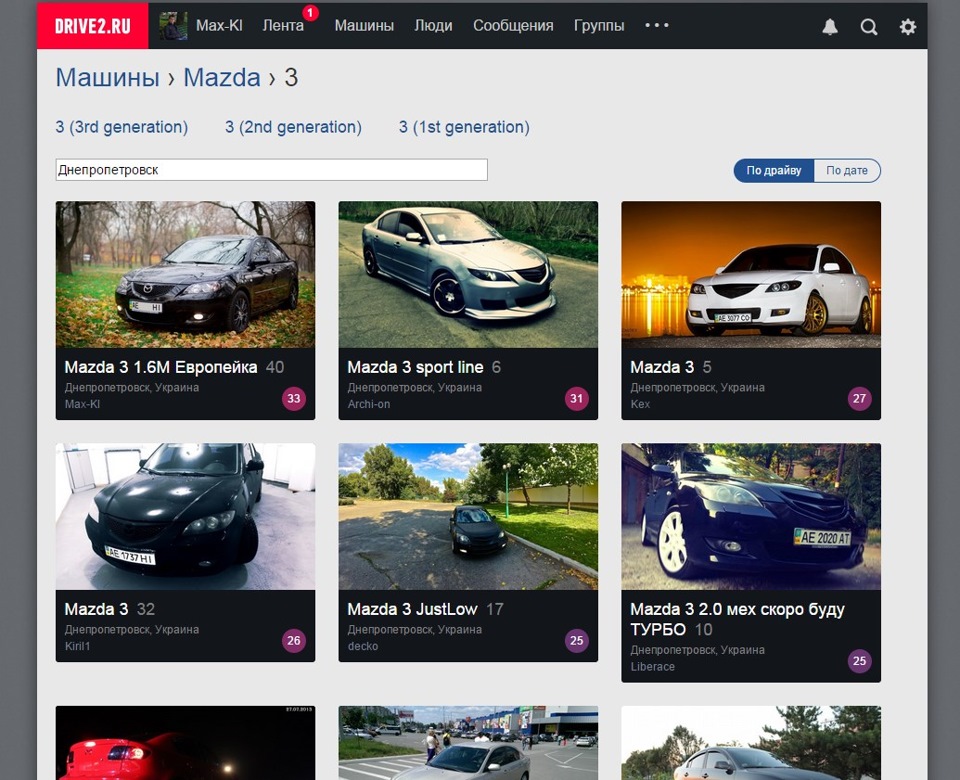Image resolution: width=960 pixels, height=780 pixels.
Task: Filter by 3 (3rd generation)
Action: click(x=122, y=127)
